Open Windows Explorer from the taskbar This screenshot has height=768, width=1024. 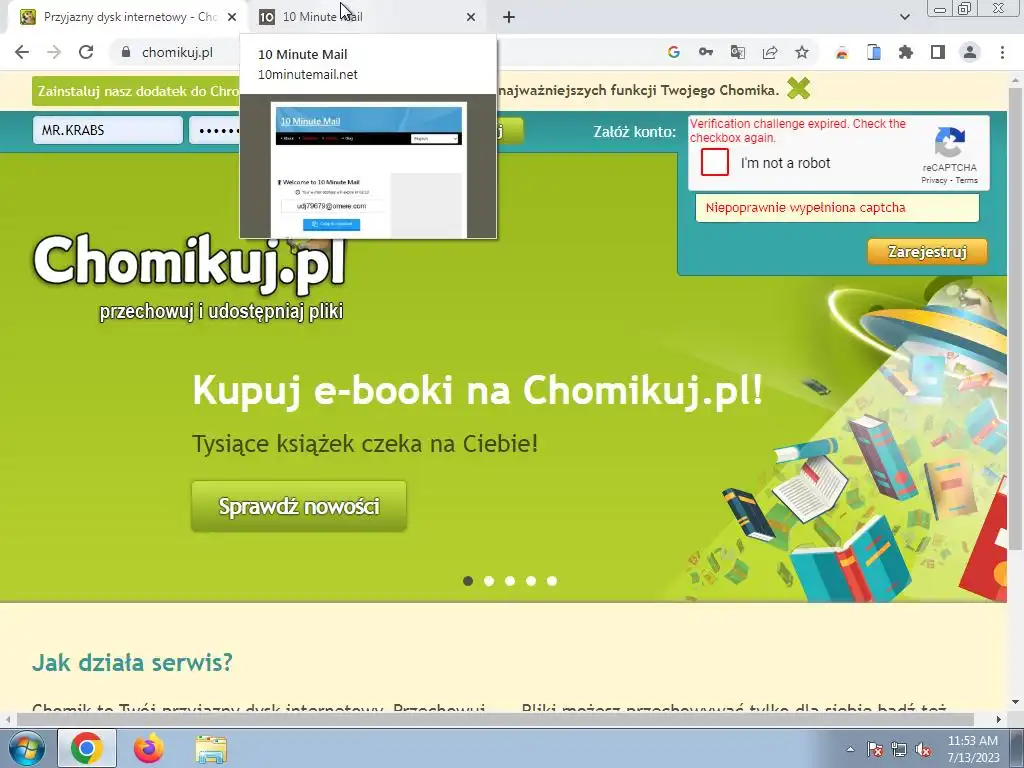pos(211,748)
